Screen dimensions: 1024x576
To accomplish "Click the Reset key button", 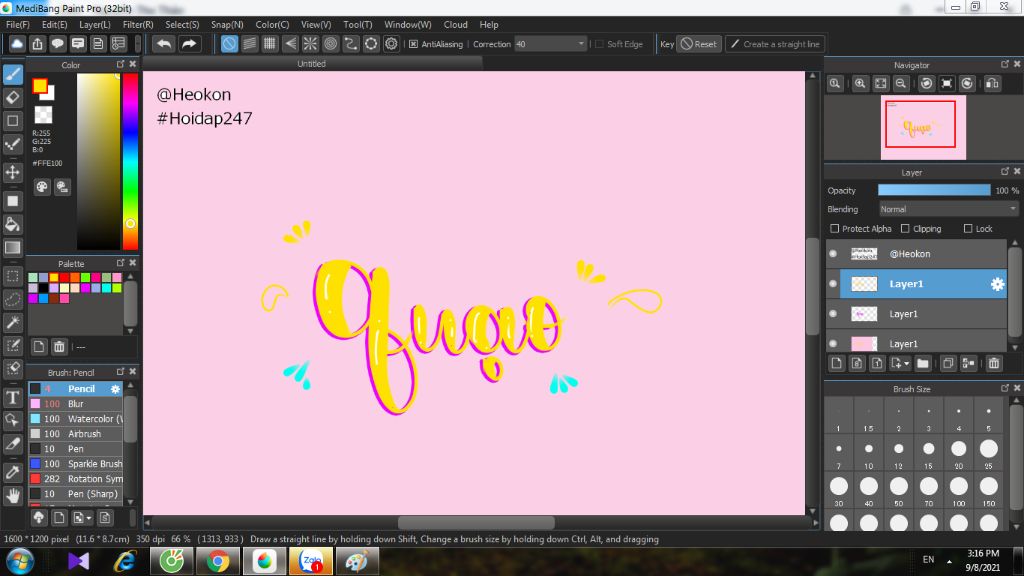I will tap(699, 44).
